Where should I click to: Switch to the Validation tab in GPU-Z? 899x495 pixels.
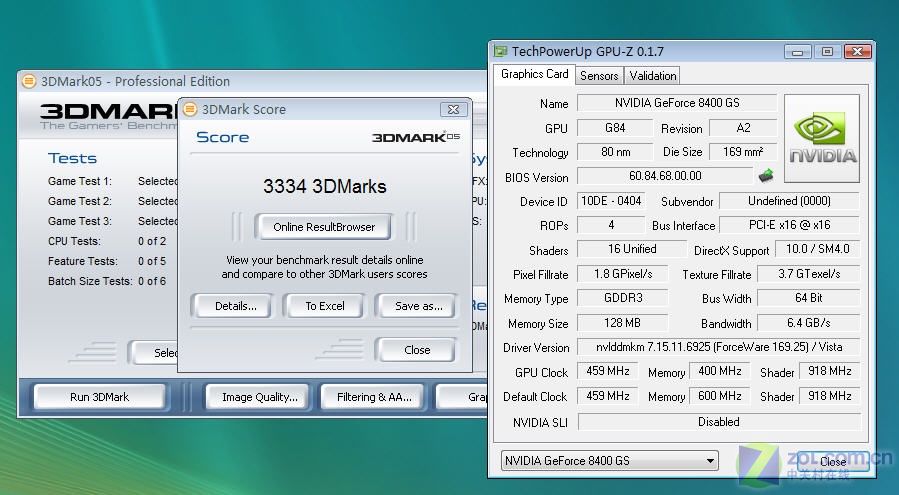point(652,76)
